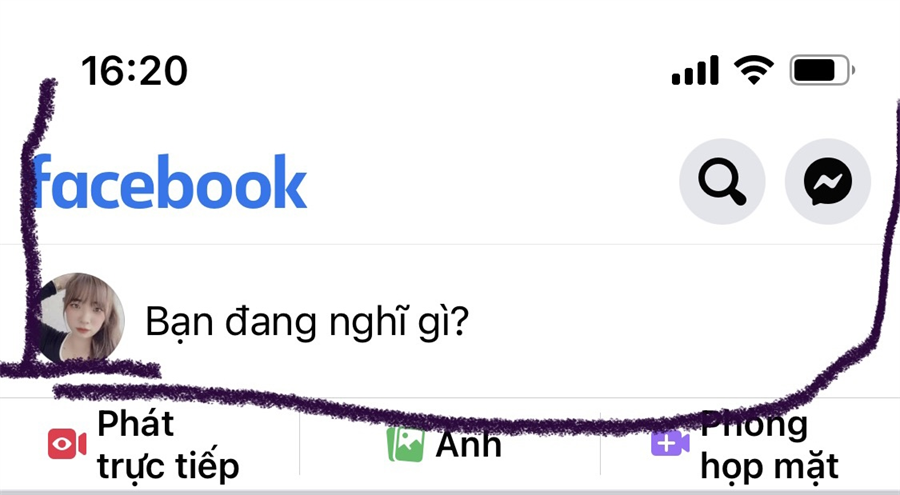Tap the cellular signal bars icon

695,71
